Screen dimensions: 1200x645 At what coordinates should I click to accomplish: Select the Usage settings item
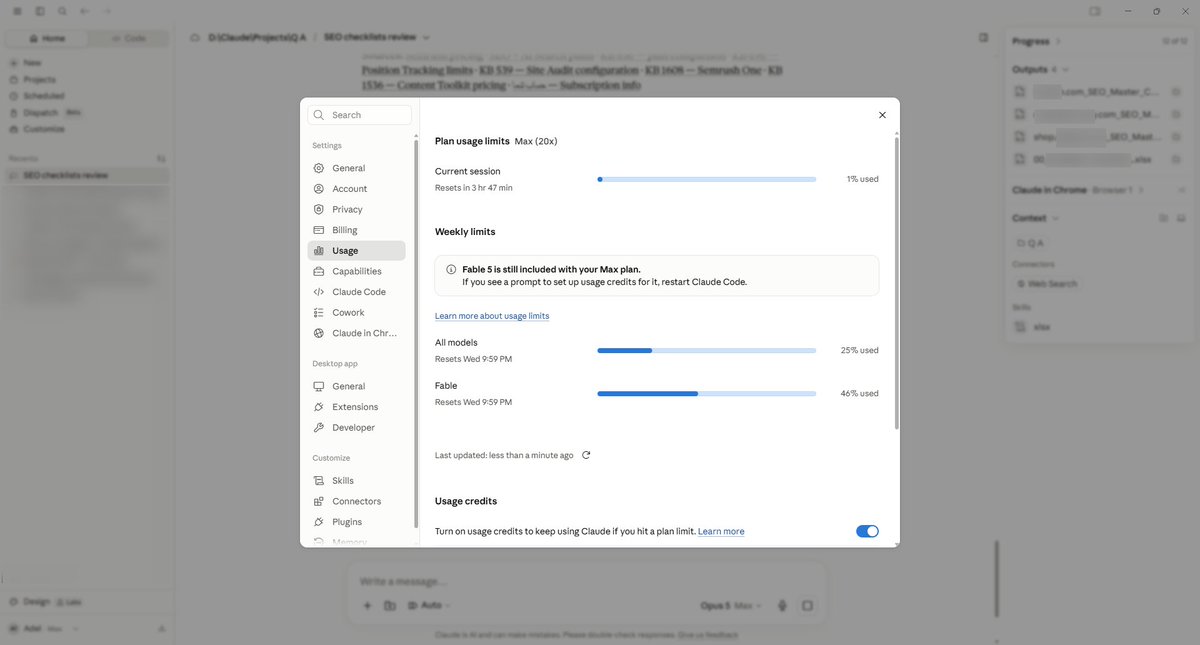click(x=357, y=251)
